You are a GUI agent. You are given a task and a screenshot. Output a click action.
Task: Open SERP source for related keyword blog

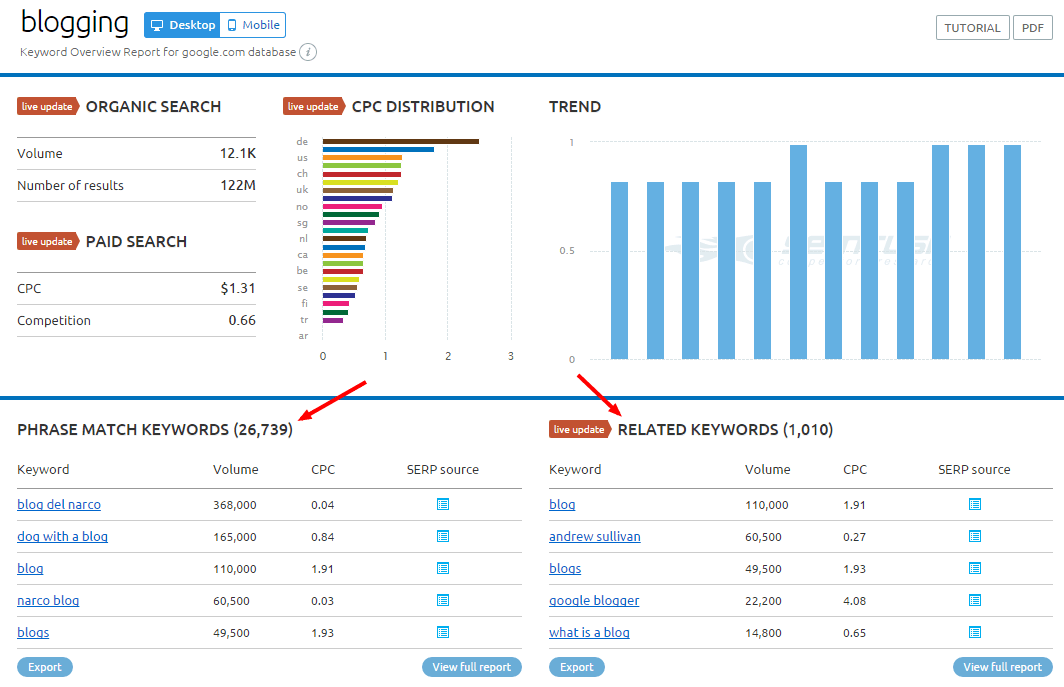tap(975, 504)
